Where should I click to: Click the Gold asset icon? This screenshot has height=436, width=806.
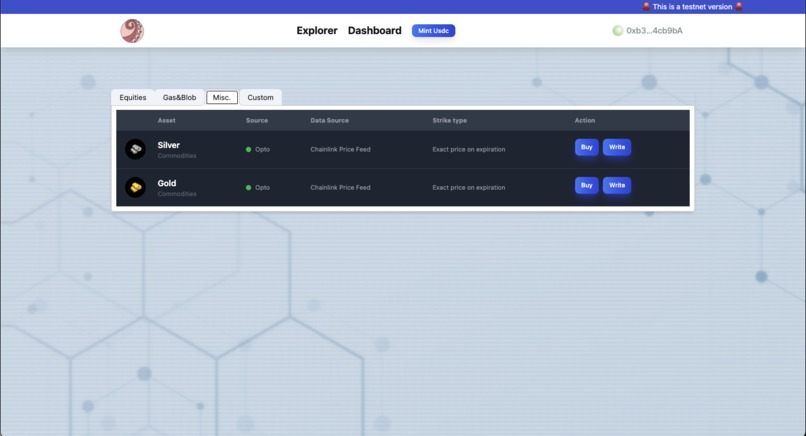tap(136, 187)
